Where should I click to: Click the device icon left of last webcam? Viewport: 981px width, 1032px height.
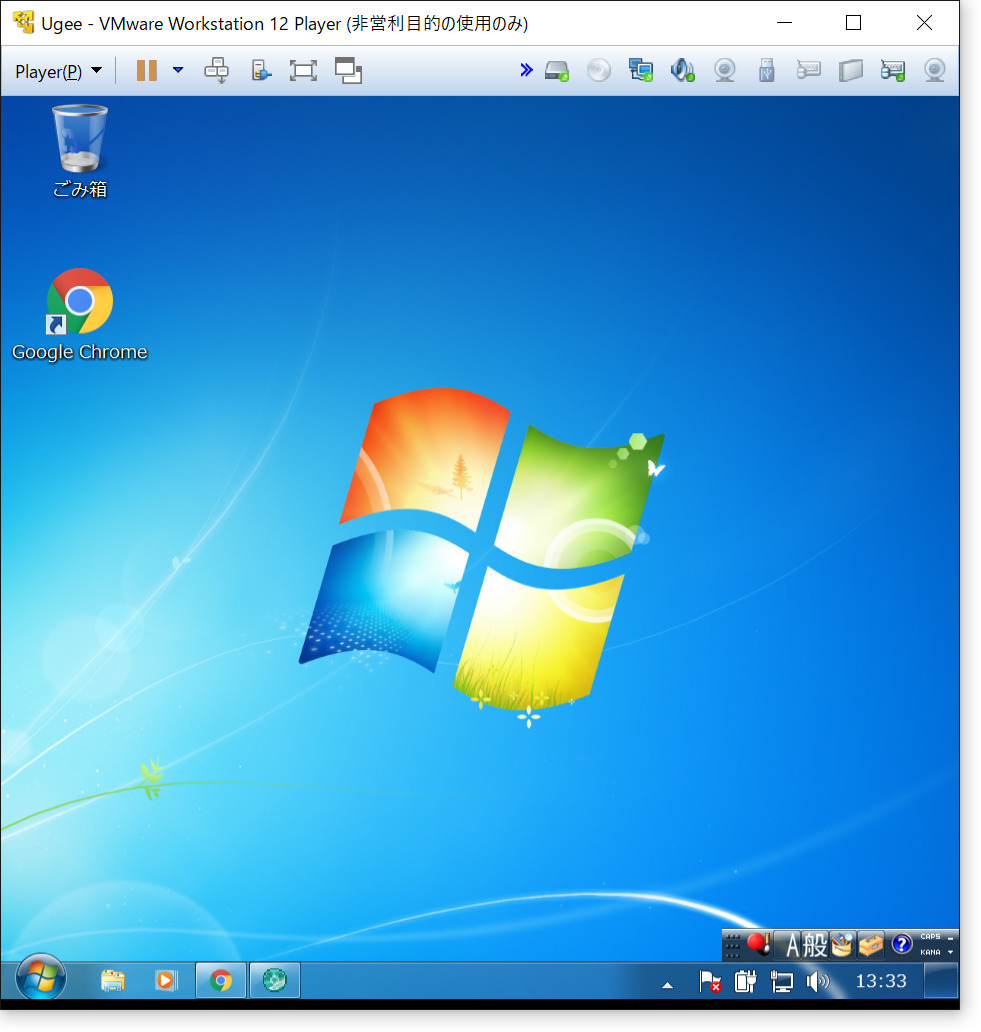click(892, 70)
